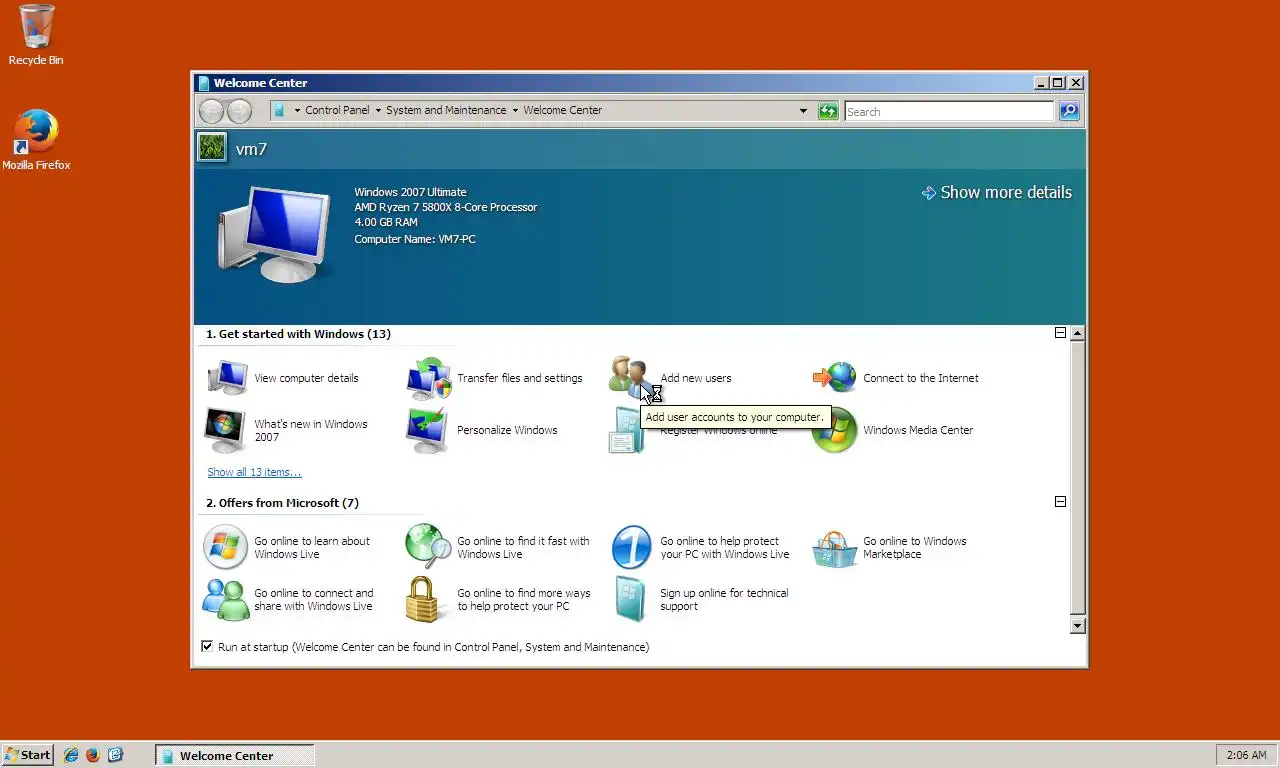The width and height of the screenshot is (1280, 768).
Task: Click the find it fast with Windows Live icon
Action: pyautogui.click(x=428, y=547)
